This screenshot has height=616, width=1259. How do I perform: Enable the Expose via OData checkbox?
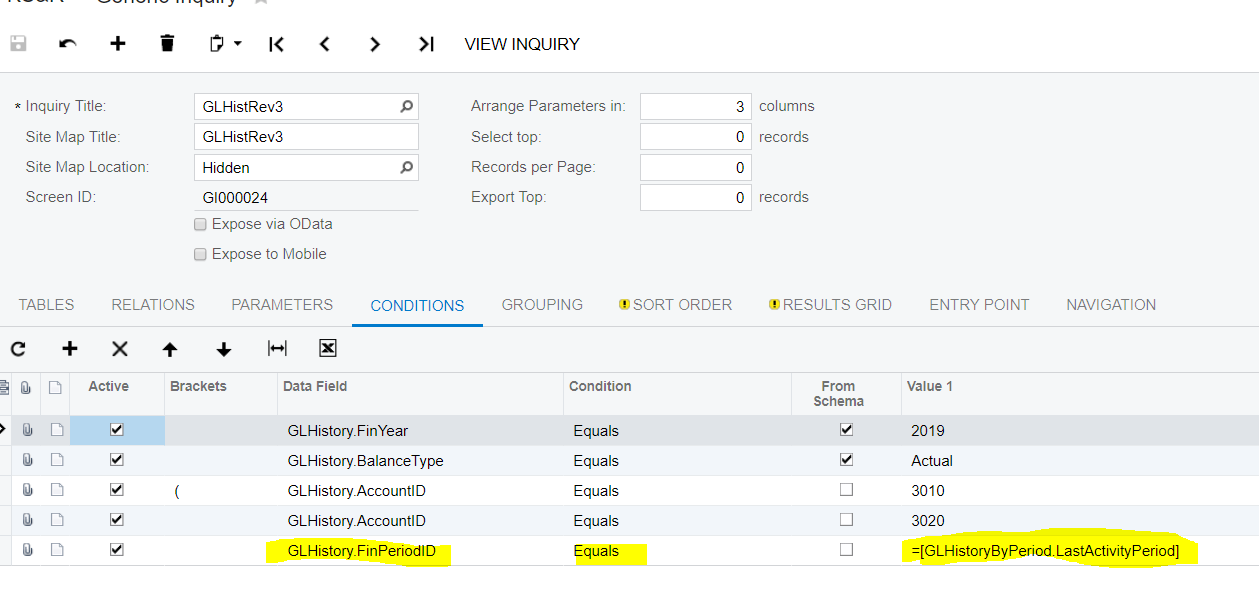pyautogui.click(x=200, y=225)
